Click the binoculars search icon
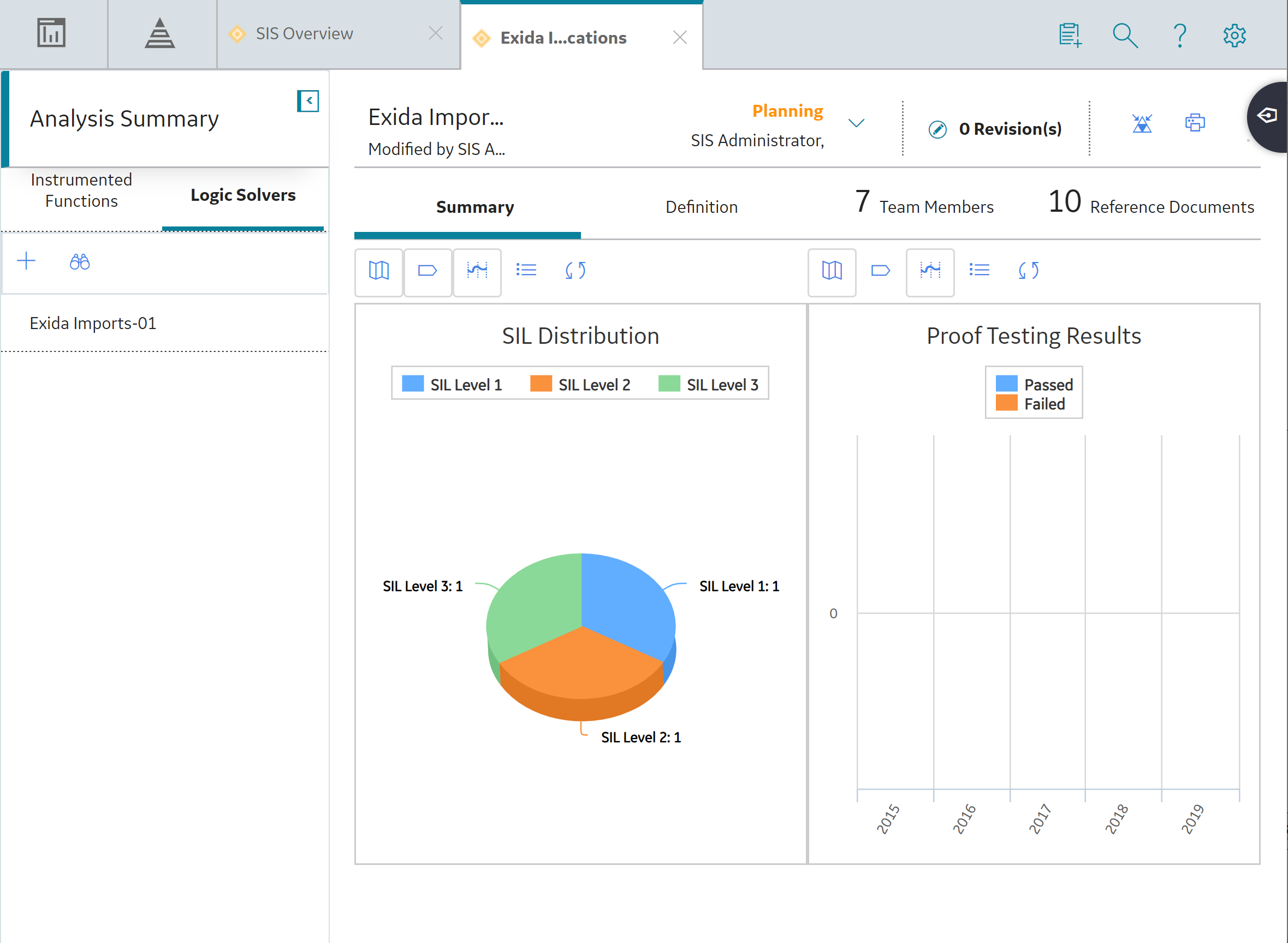Viewport: 1288px width, 943px height. [79, 261]
